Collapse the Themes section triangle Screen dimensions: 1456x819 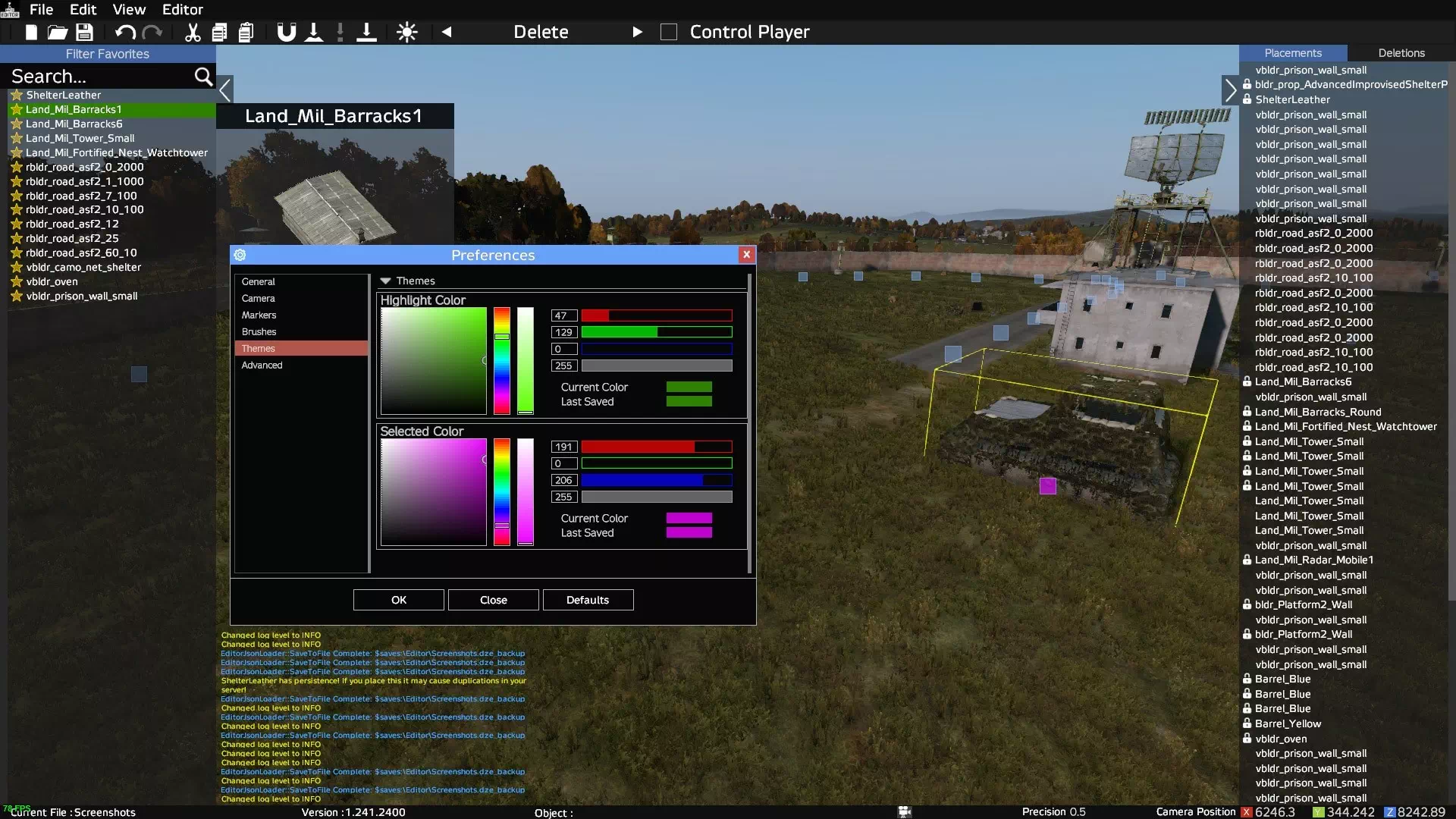click(385, 281)
